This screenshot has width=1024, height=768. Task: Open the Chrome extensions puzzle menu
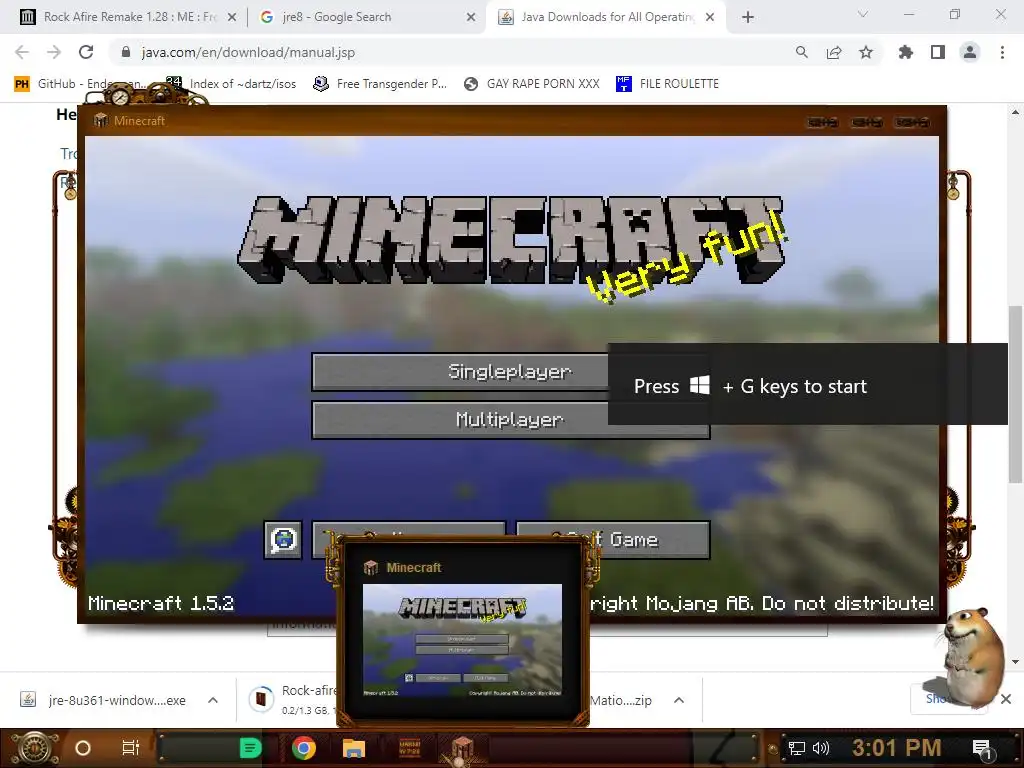coord(906,52)
